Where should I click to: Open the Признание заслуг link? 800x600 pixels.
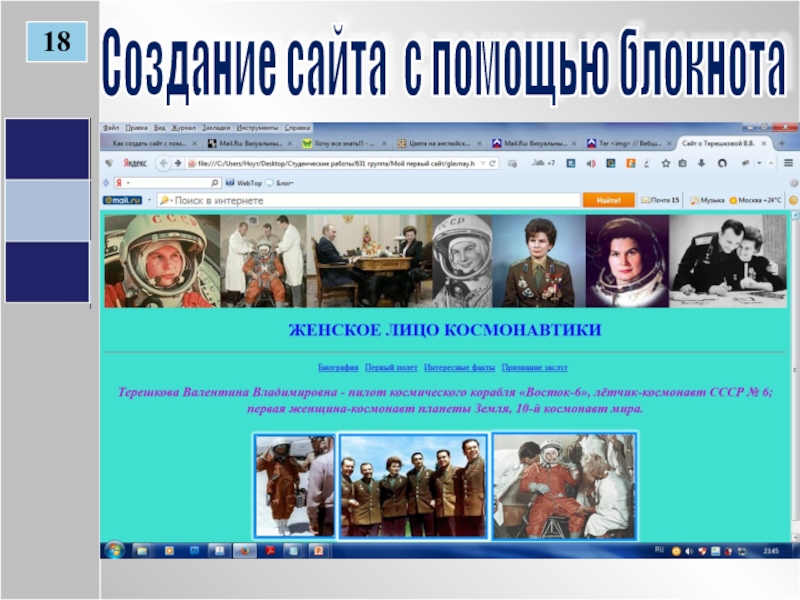point(534,367)
